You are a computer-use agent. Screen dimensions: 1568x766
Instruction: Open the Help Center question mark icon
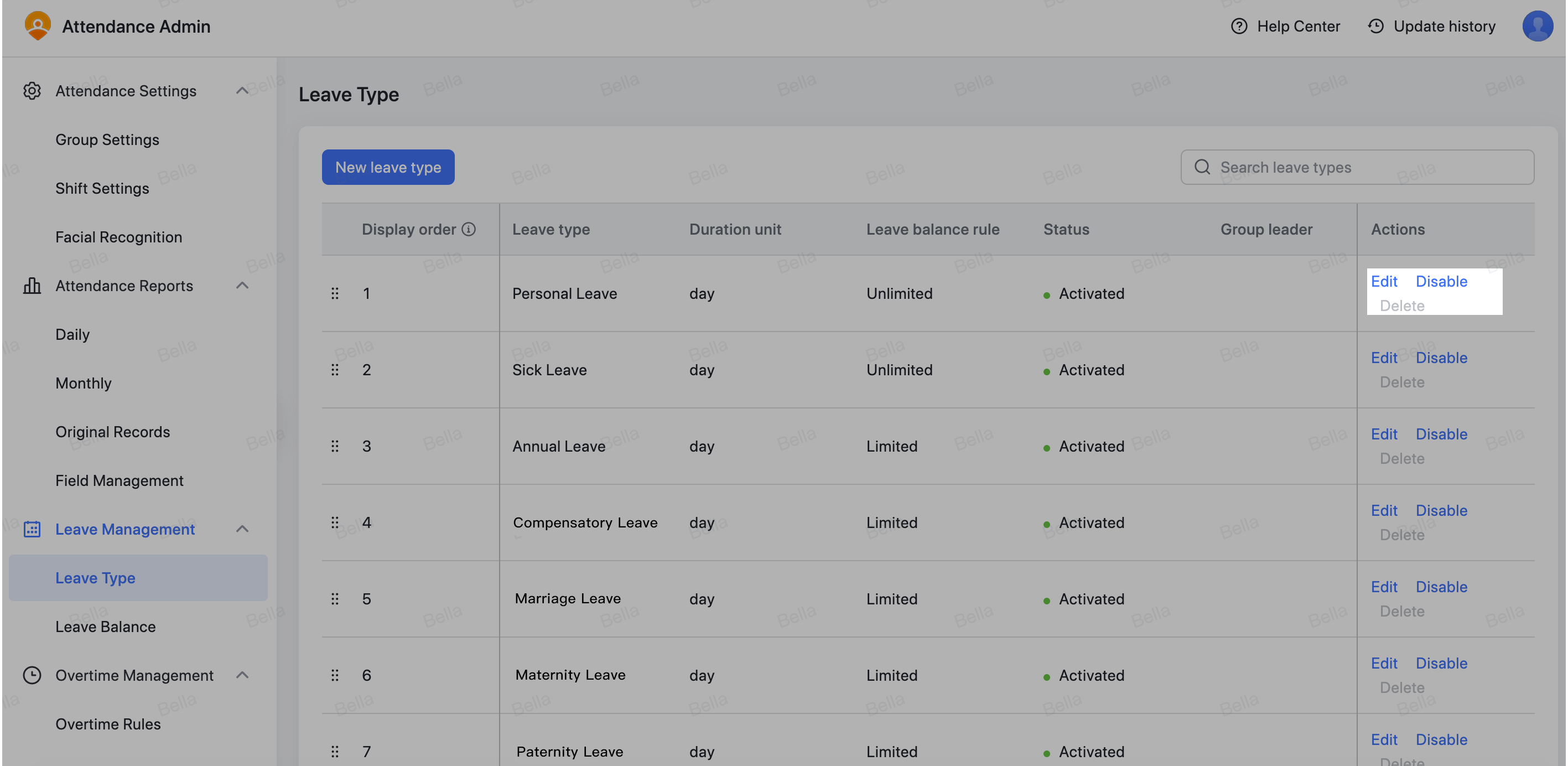tap(1240, 26)
